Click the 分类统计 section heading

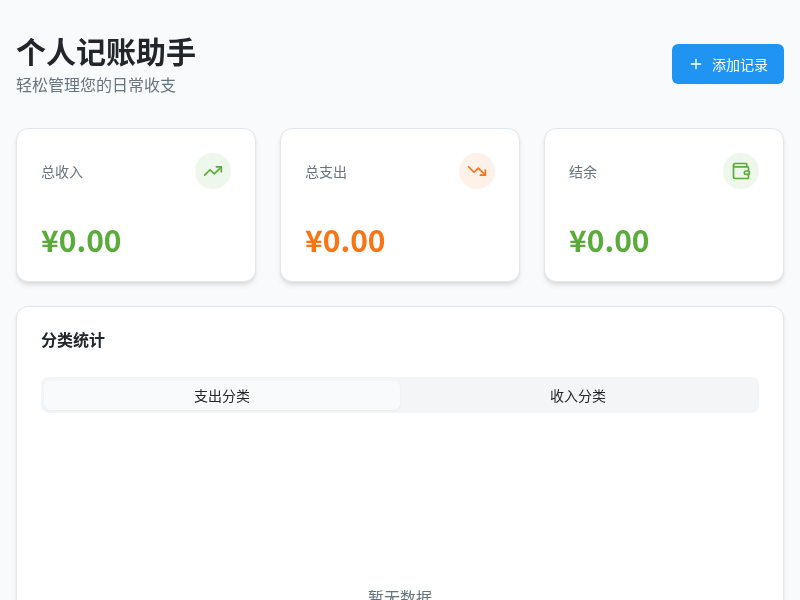pyautogui.click(x=73, y=341)
